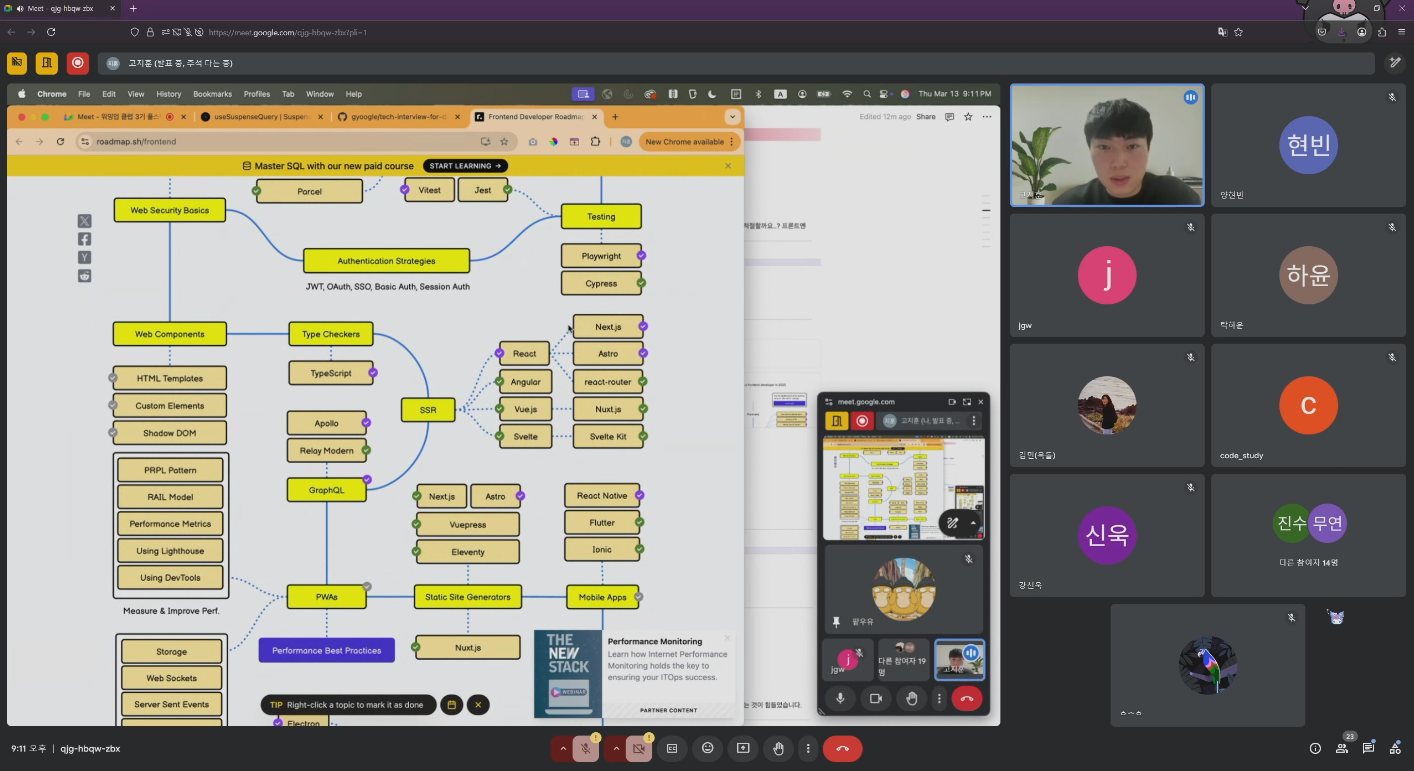The height and width of the screenshot is (771, 1414).
Task: Expand video settings arrow beside camera button
Action: pyautogui.click(x=616, y=748)
